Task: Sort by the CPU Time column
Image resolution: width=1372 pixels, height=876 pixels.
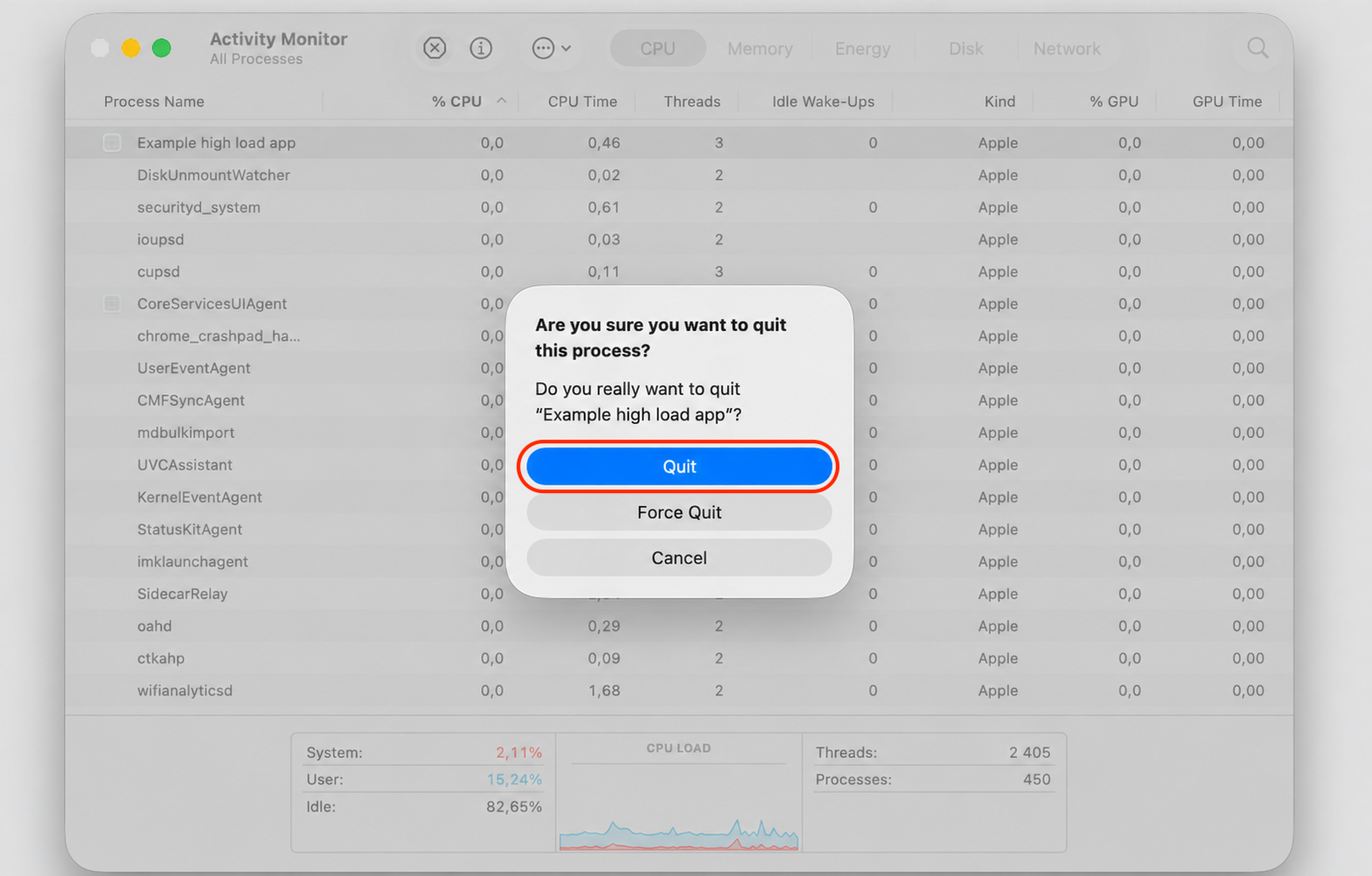Action: (x=582, y=101)
